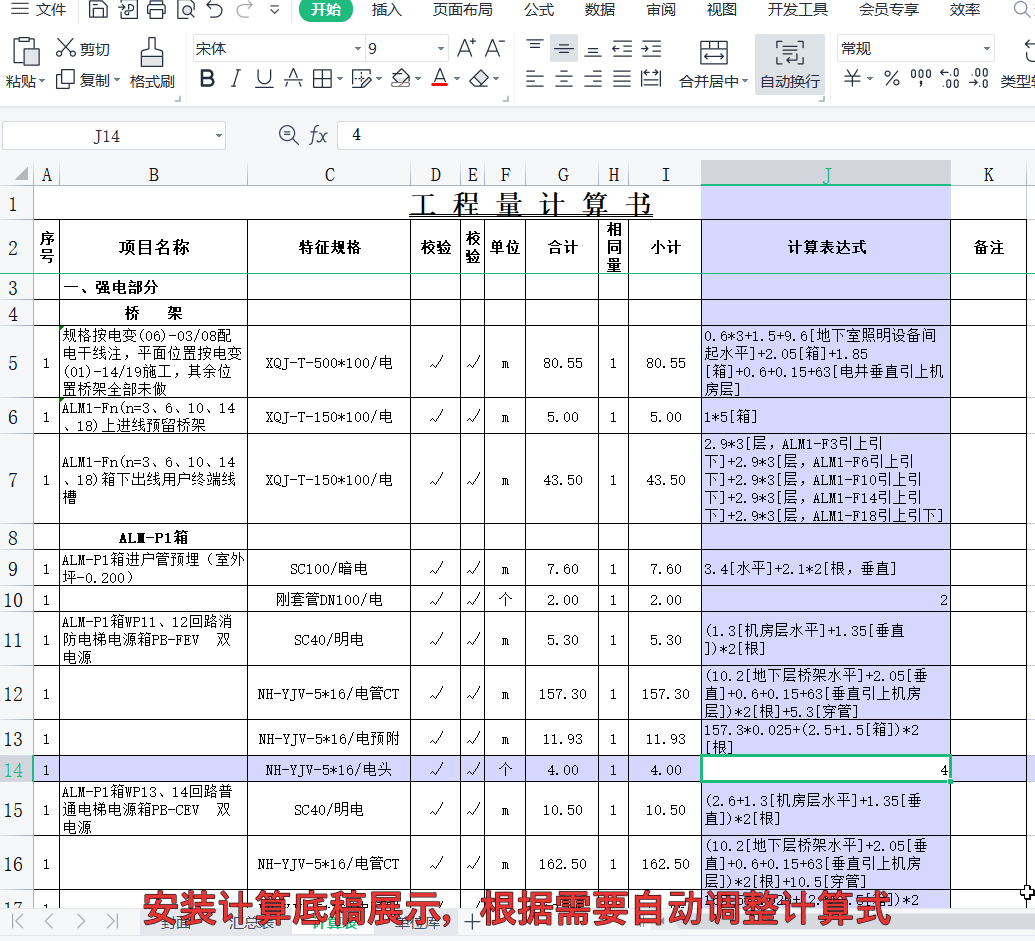Image resolution: width=1035 pixels, height=941 pixels.
Task: Copy the selection with 复制
Action: tap(83, 80)
